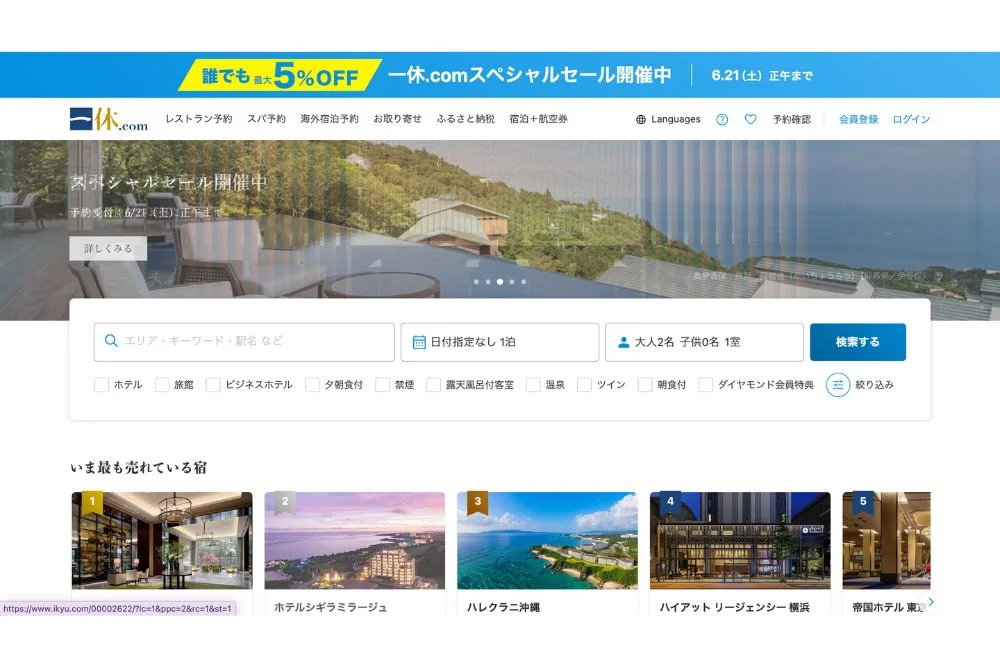The image size is (1000, 670).
Task: Open the first ranked hotel lobby photo
Action: click(162, 541)
